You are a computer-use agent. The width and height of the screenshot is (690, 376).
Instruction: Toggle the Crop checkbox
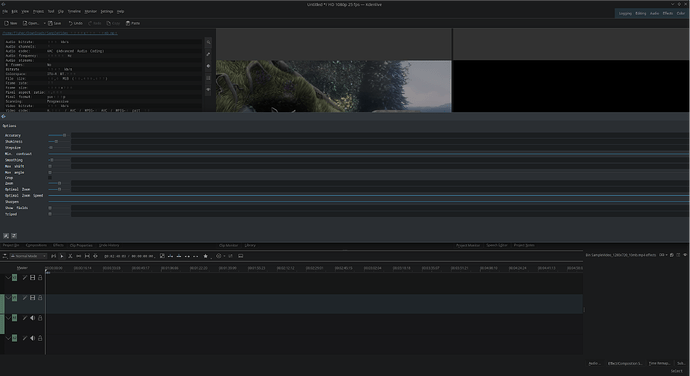tap(50, 178)
